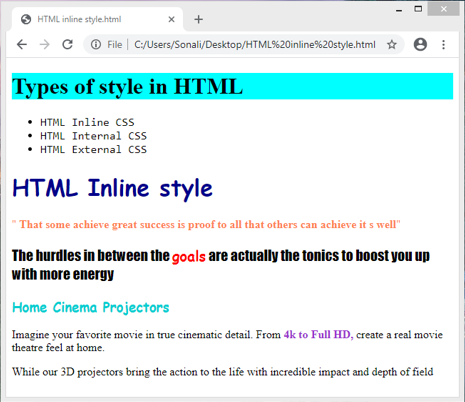Click the HTML External CSS list item
The width and height of the screenshot is (465, 402).
[93, 149]
